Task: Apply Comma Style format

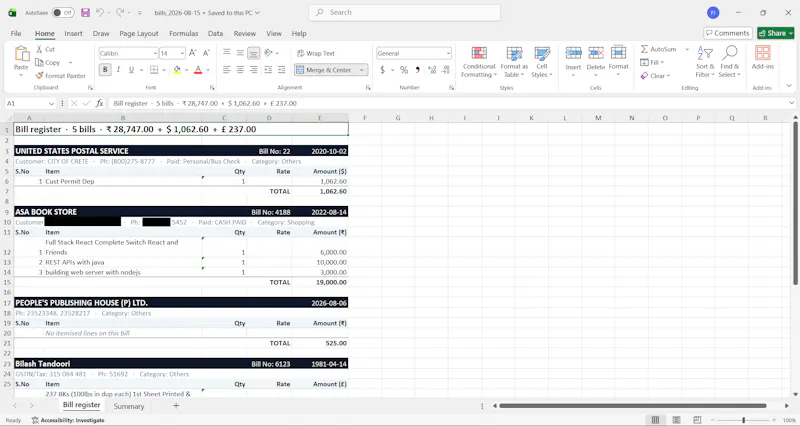Action: [417, 70]
